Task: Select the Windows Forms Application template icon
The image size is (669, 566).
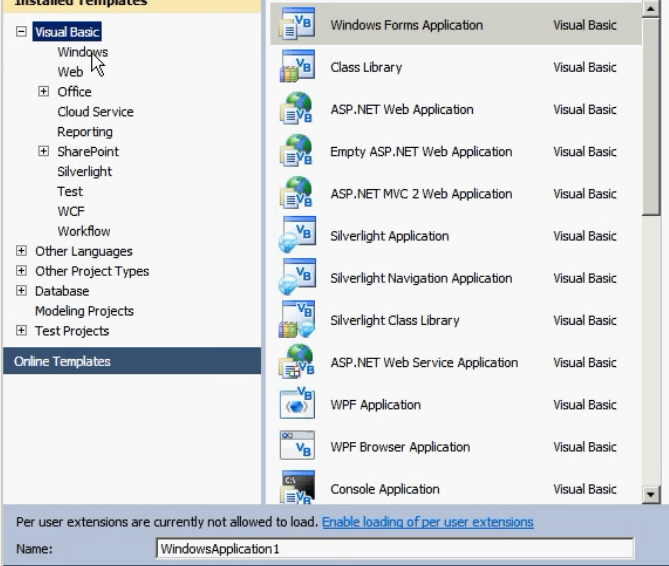Action: pyautogui.click(x=297, y=24)
